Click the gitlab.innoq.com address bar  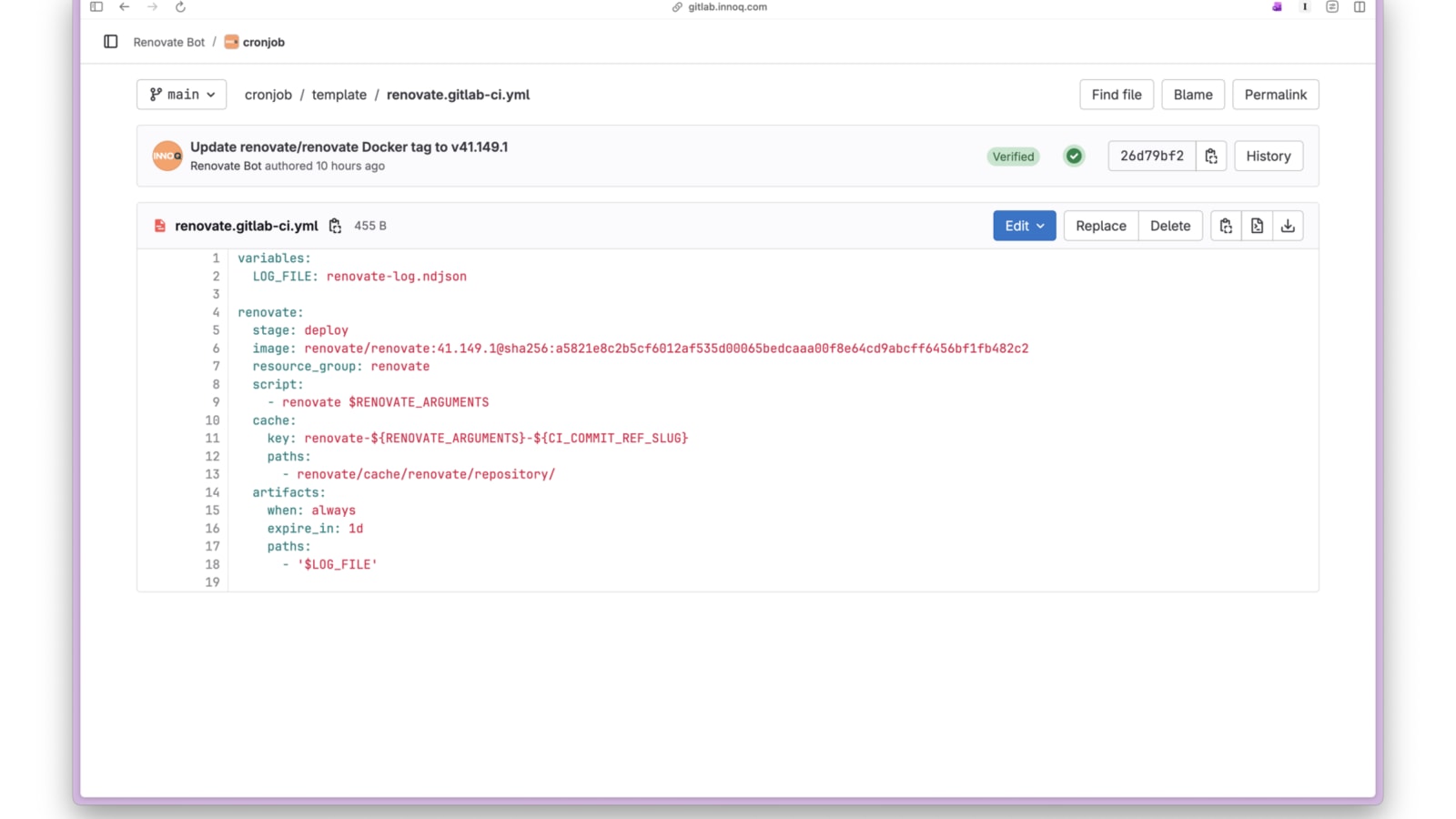coord(728,7)
